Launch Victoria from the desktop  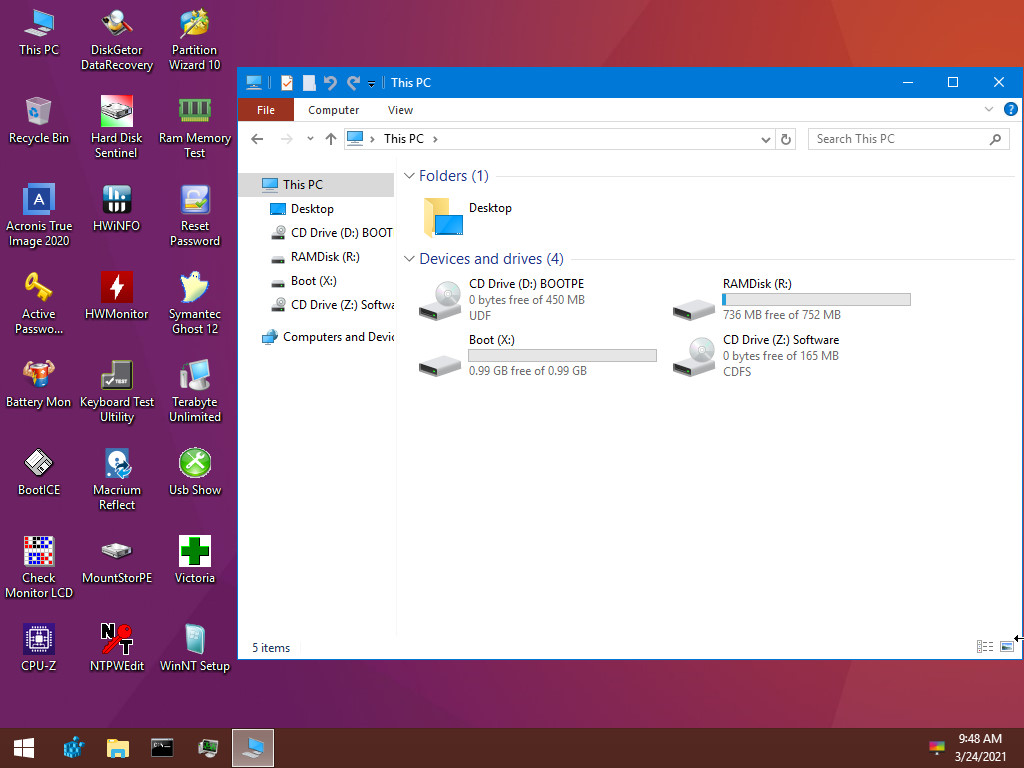click(x=195, y=560)
